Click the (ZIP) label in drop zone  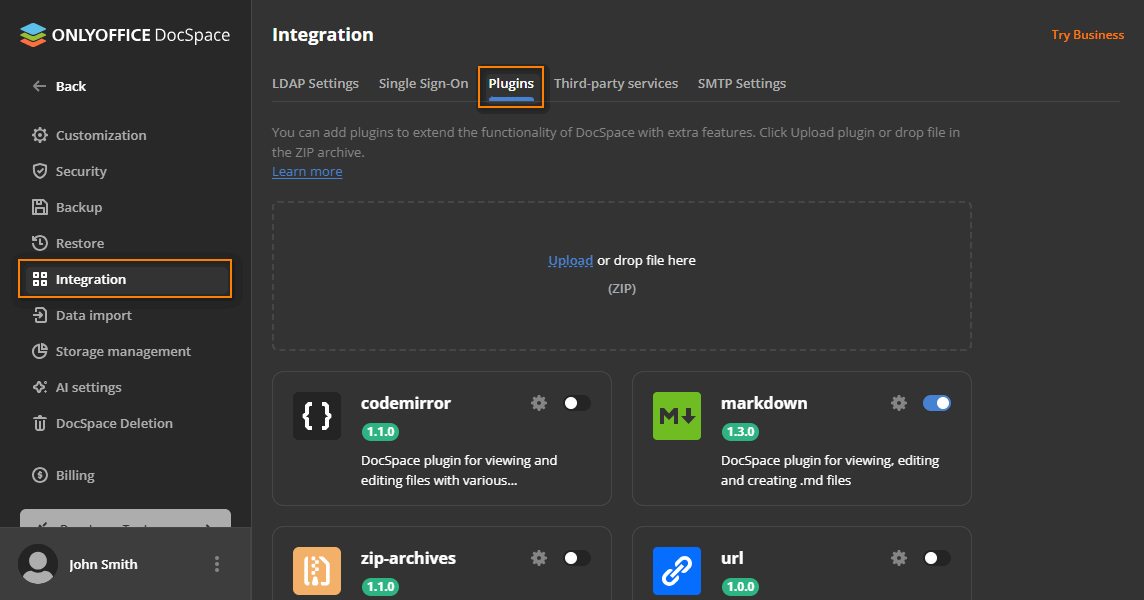tap(622, 288)
